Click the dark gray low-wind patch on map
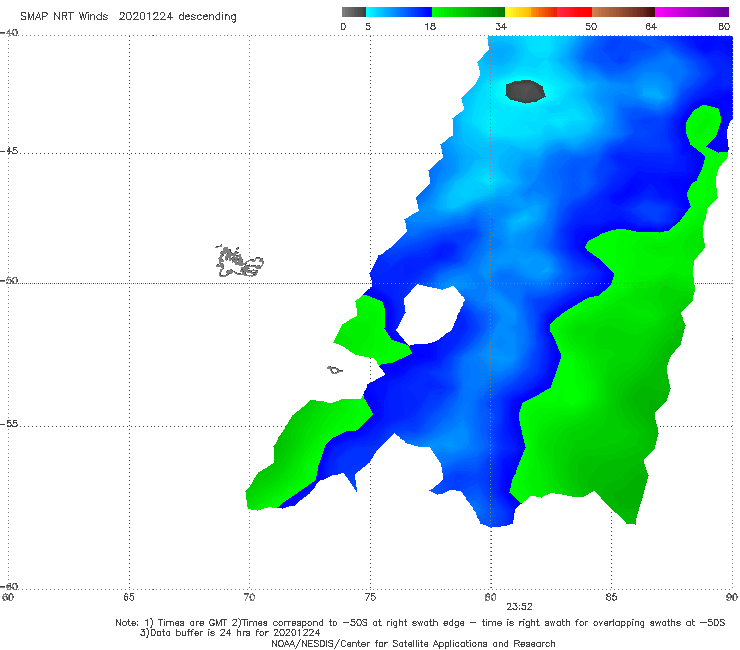 pyautogui.click(x=525, y=91)
